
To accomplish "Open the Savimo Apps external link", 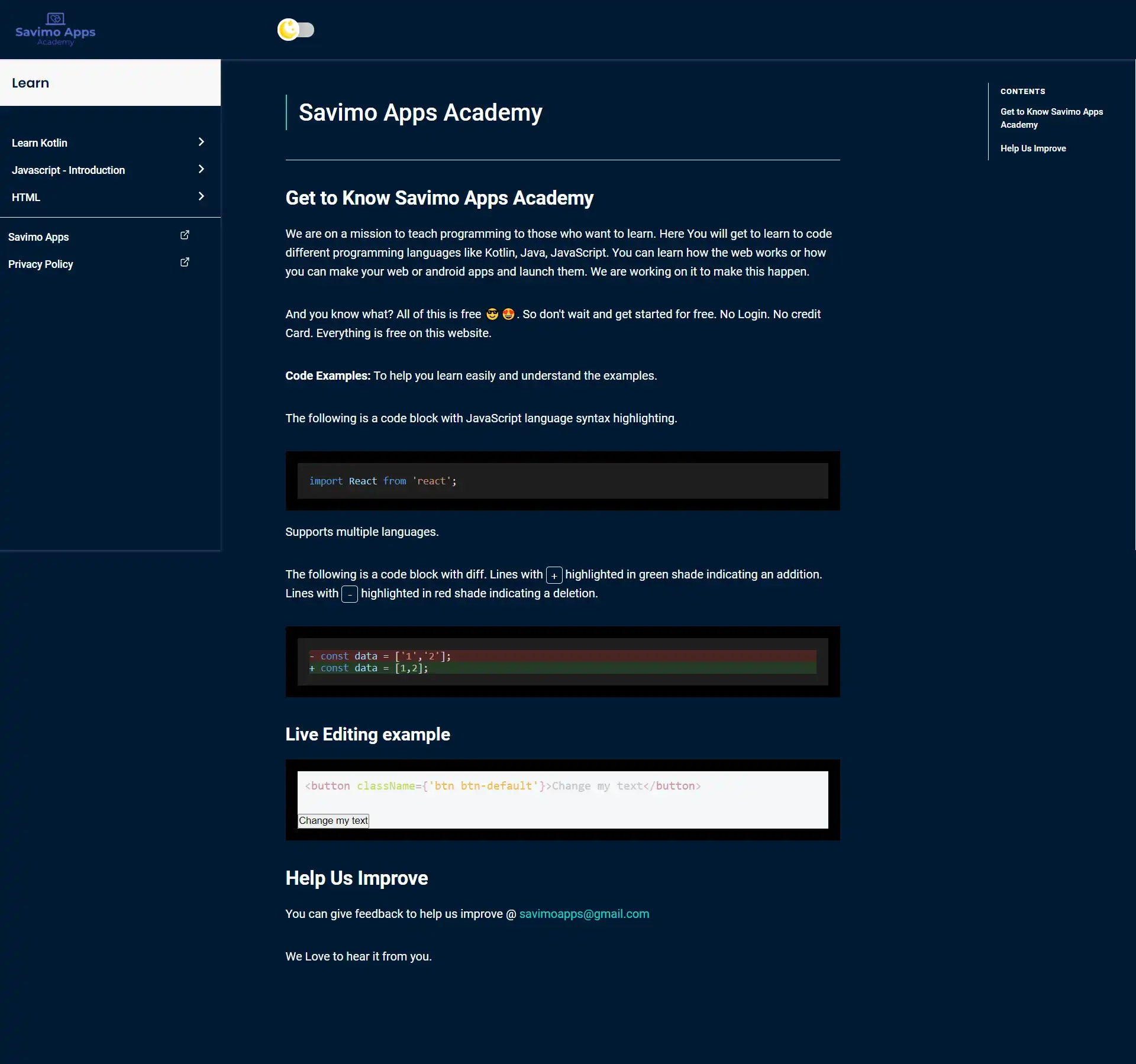I will coord(38,237).
